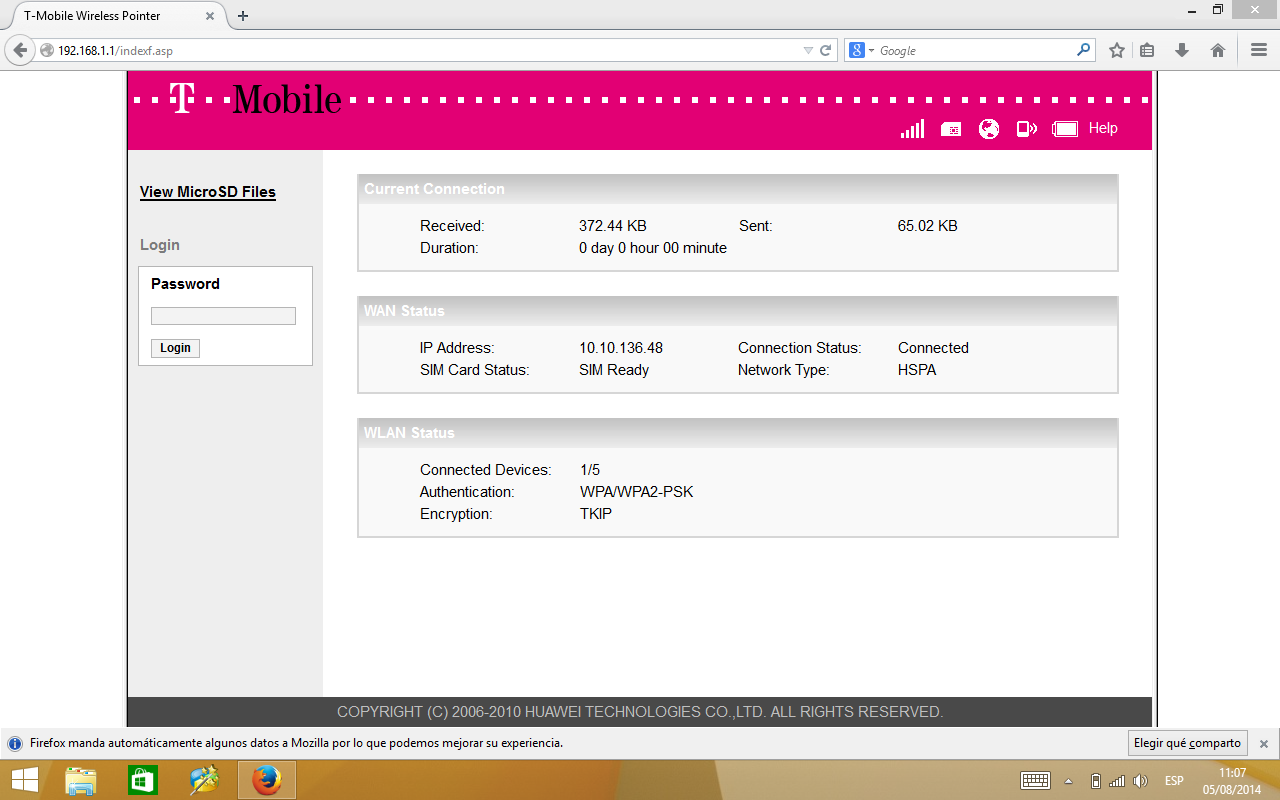Bookmark this page with the star icon
The width and height of the screenshot is (1280, 800).
coord(1117,50)
